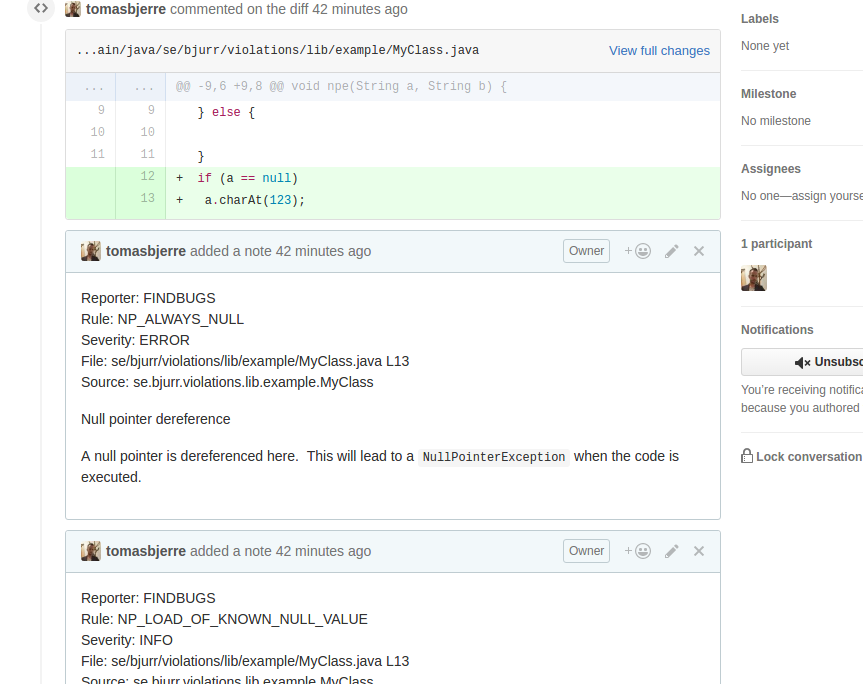Click 'Severity: INFO' text
Screen dimensions: 863x684
[x=127, y=640]
